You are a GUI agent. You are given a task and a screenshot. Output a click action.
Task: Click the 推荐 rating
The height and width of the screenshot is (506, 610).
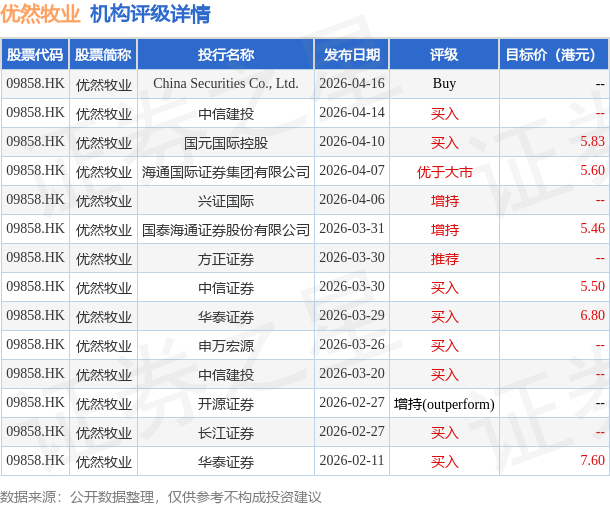(x=444, y=259)
